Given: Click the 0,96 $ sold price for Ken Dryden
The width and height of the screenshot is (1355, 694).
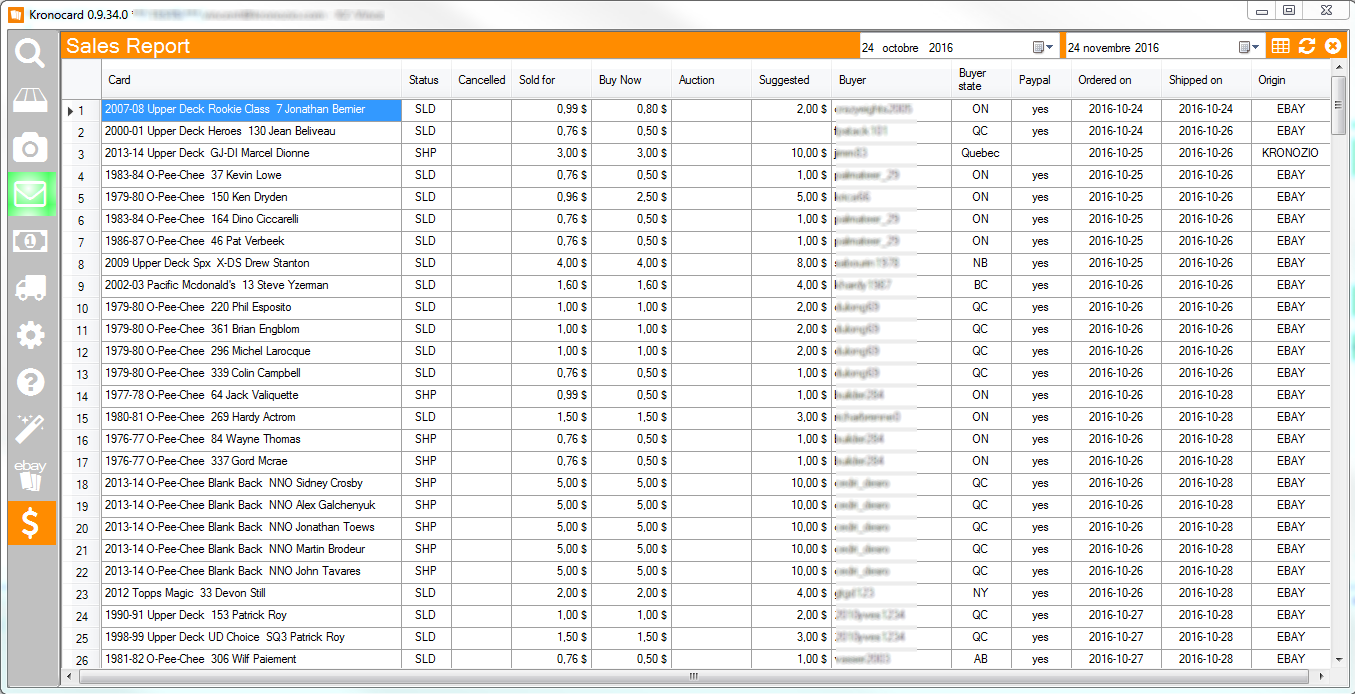Looking at the screenshot, I should (552, 198).
